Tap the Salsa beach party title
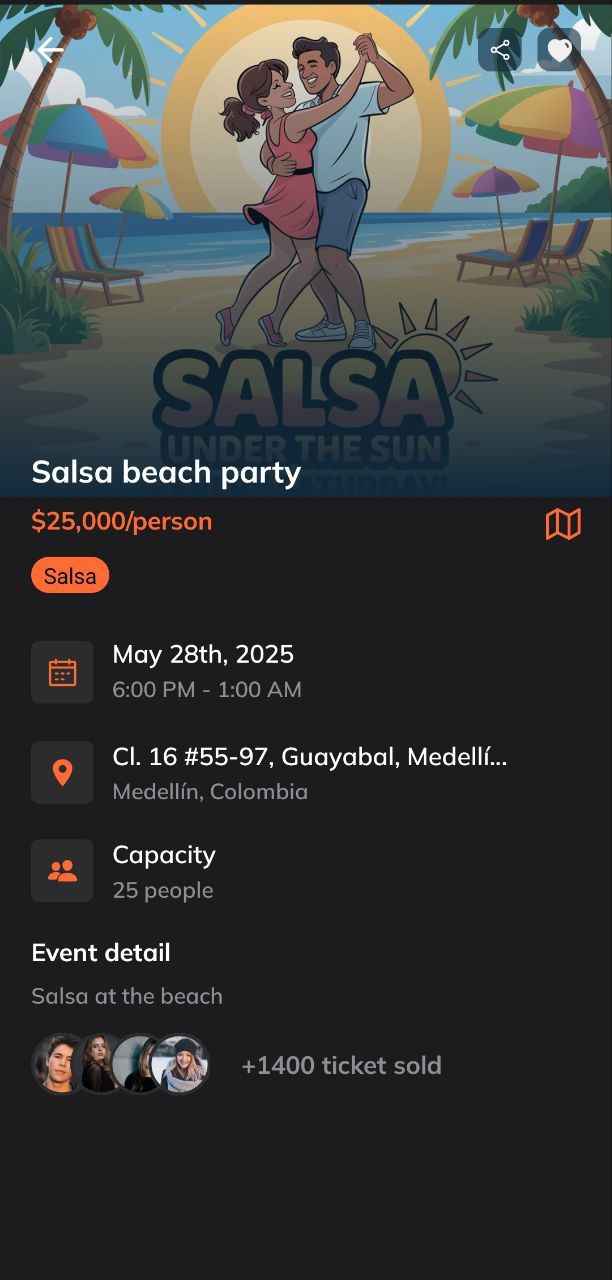Image resolution: width=612 pixels, height=1280 pixels. click(x=166, y=472)
